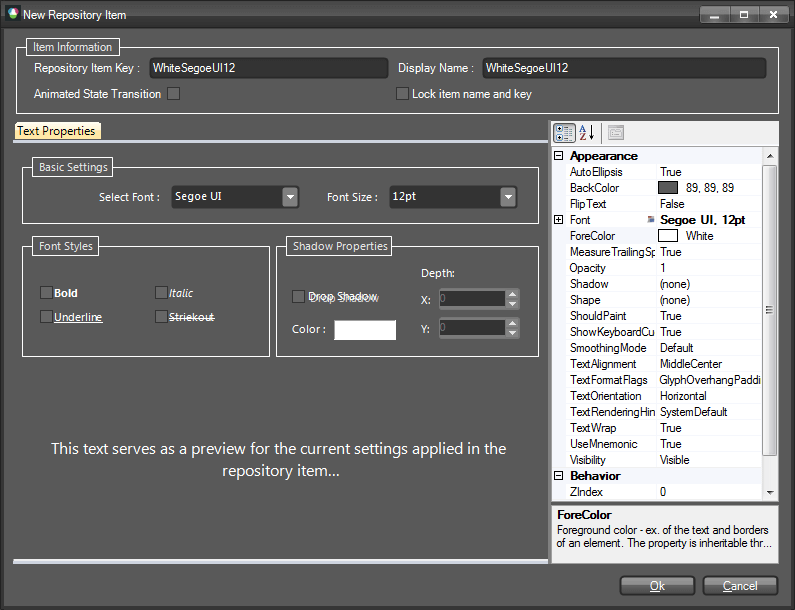Minimize the New Repository Item window
Screen dimensions: 795x610
coord(715,15)
